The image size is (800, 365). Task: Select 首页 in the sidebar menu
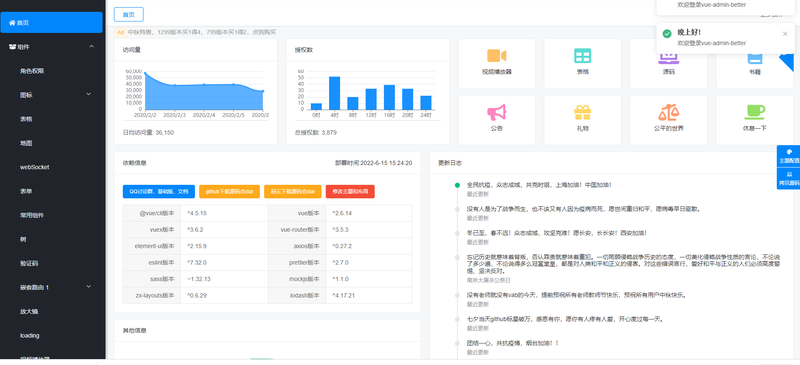pyautogui.click(x=52, y=22)
